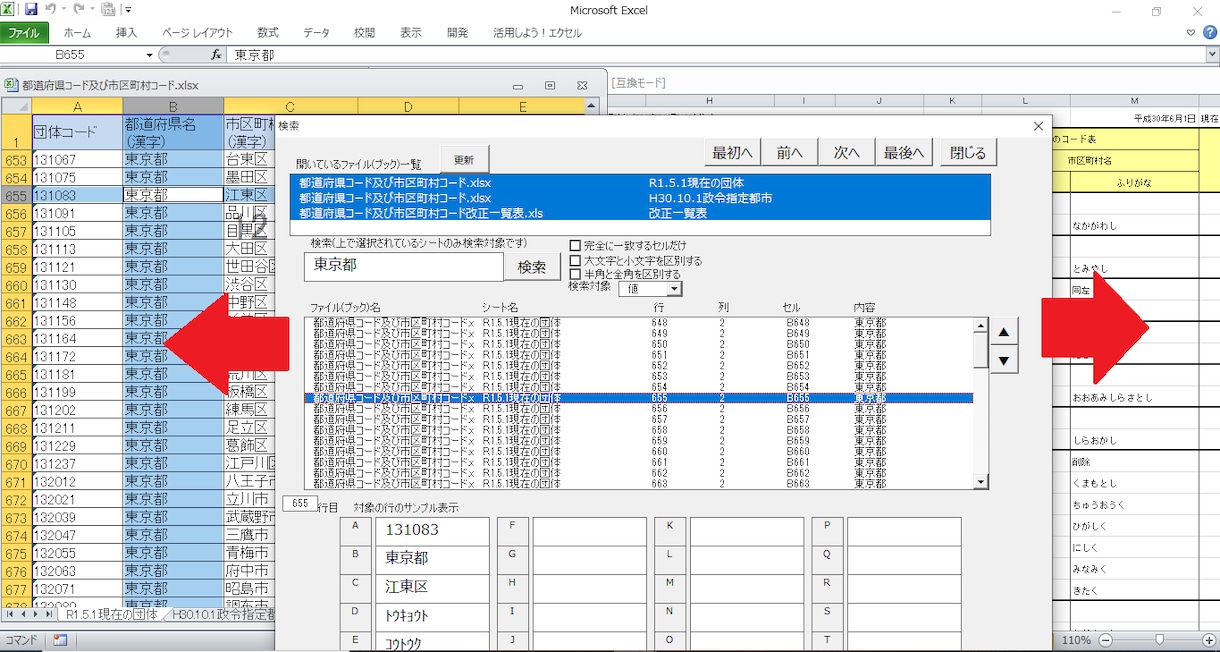The height and width of the screenshot is (652, 1220).
Task: Select file list row 都道府県コード及び市区町村コード改正一覧表.xls
Action: click(640, 213)
